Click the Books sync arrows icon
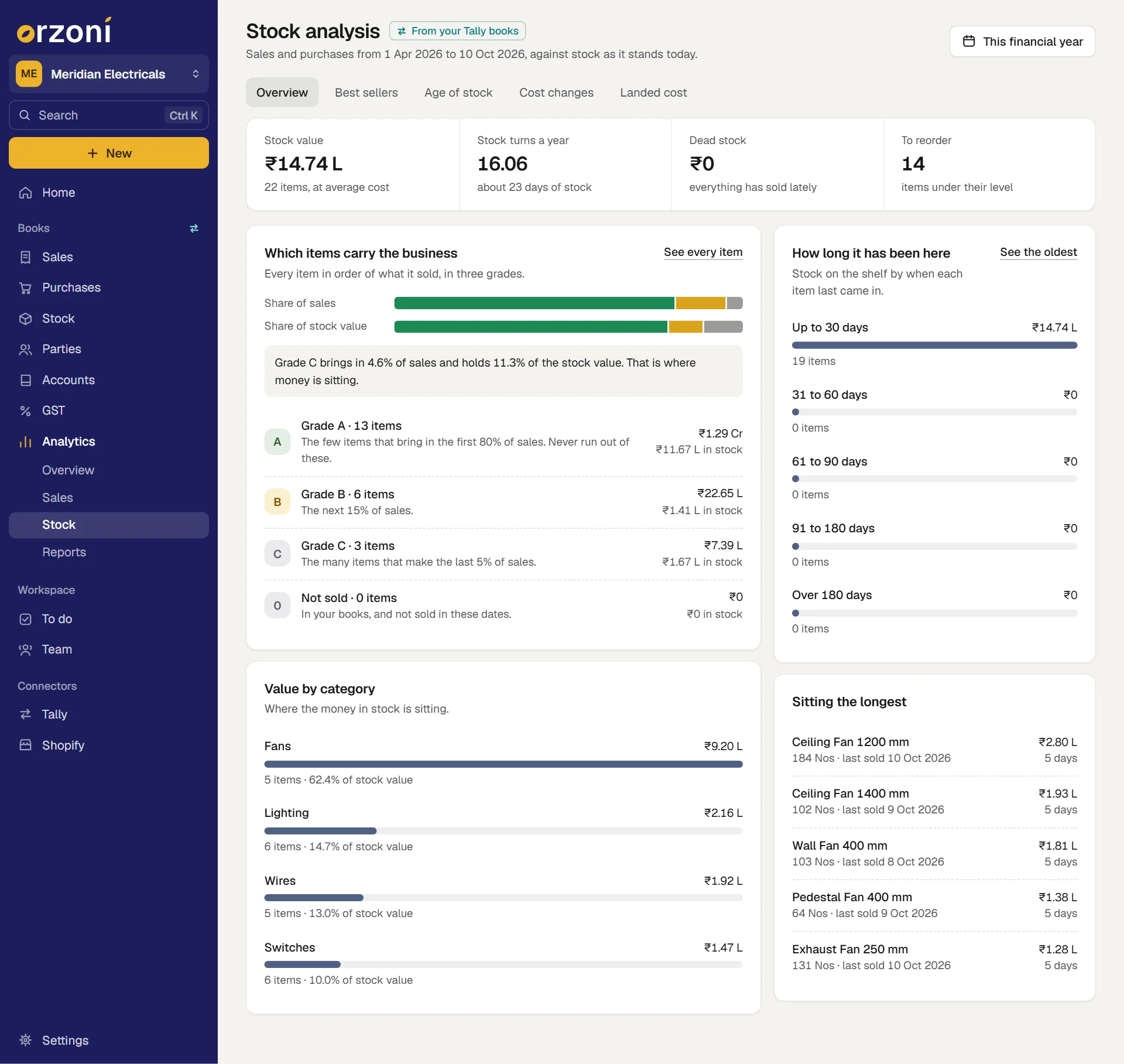 coord(194,228)
